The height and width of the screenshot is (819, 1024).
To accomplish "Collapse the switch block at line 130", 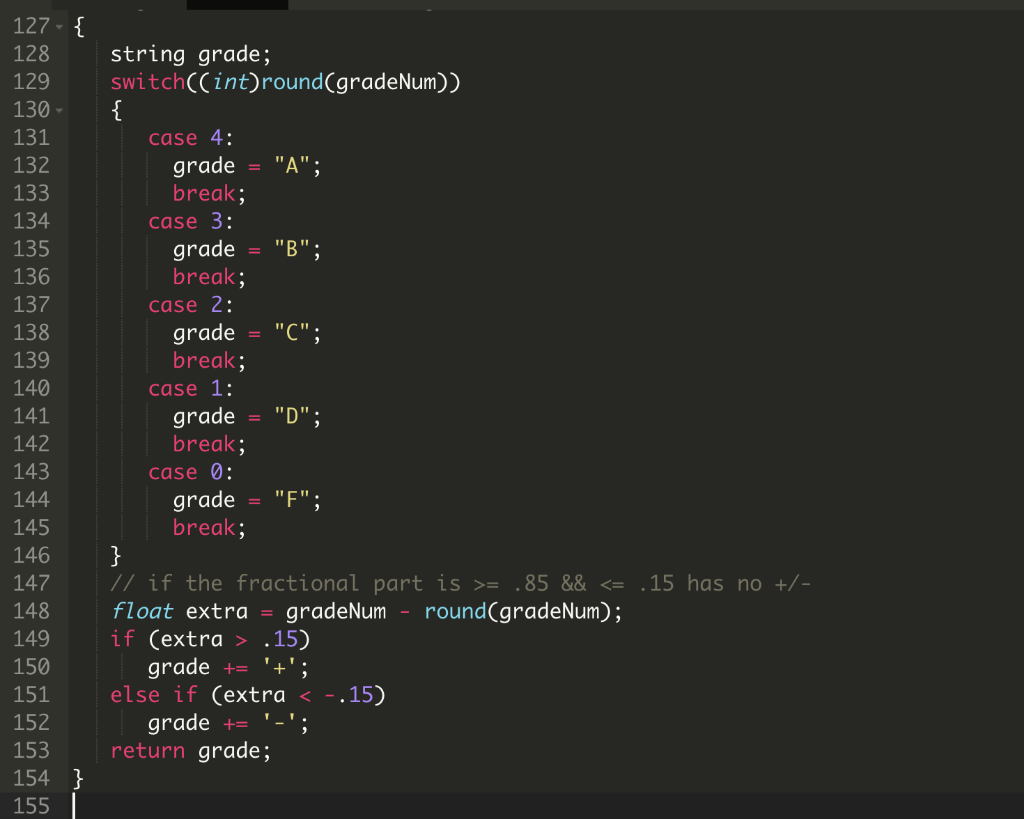I will [57, 110].
